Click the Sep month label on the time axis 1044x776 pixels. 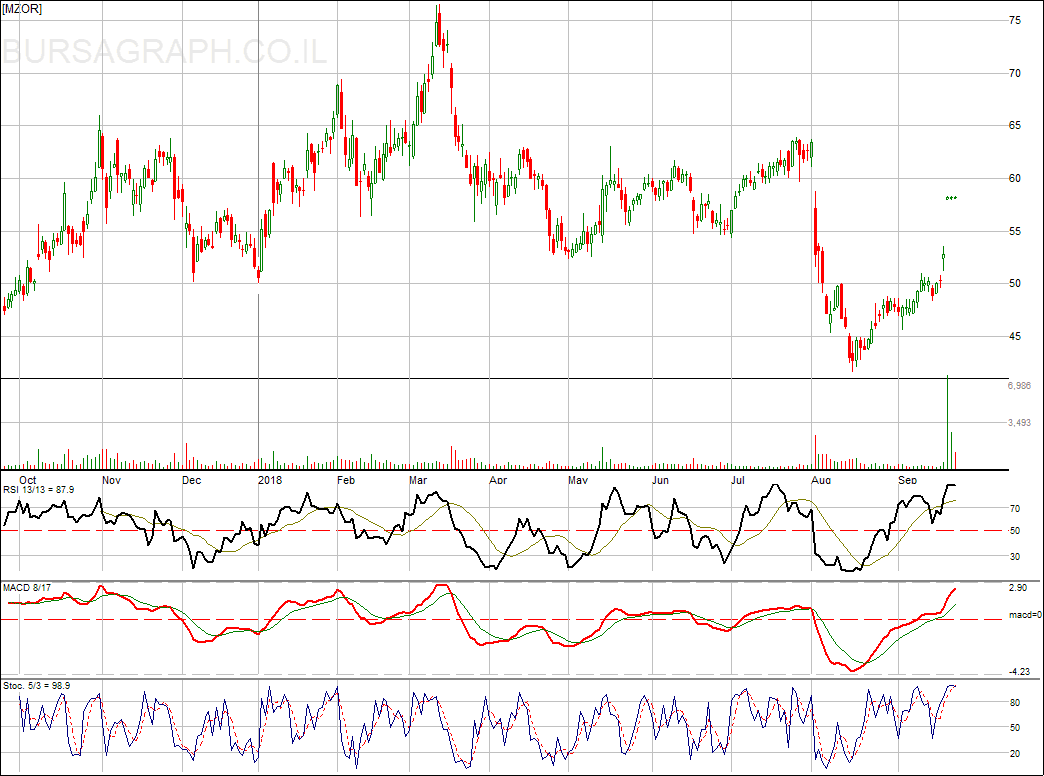(908, 480)
